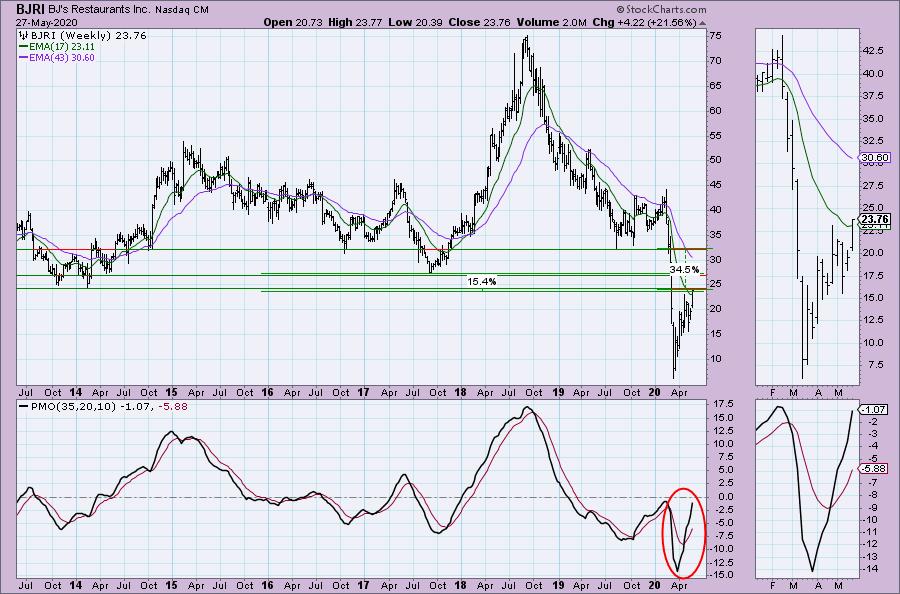Screen dimensions: 900x594
Task: Click the boxed "23.76" last-price tag in the zoom panel
Action: [876, 219]
